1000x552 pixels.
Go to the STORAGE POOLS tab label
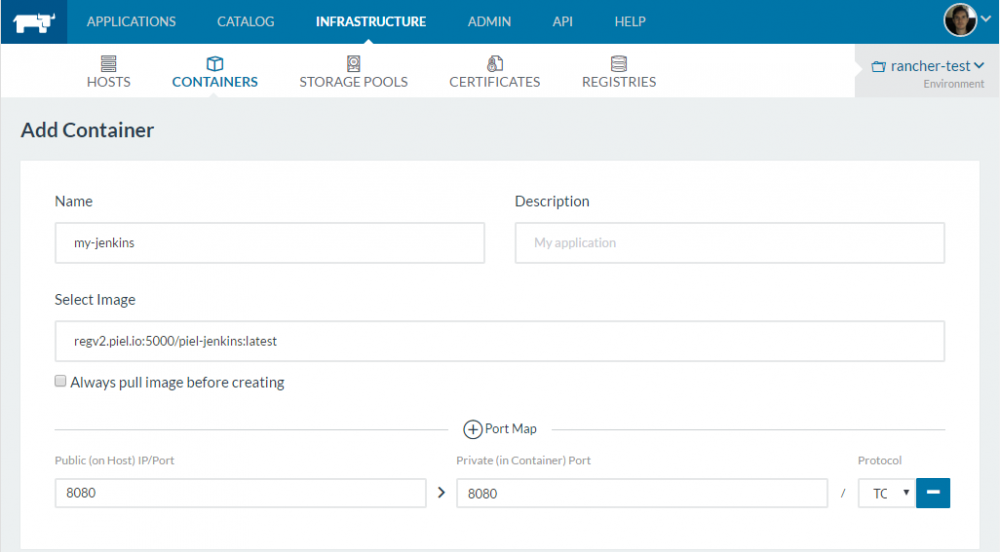[x=353, y=82]
